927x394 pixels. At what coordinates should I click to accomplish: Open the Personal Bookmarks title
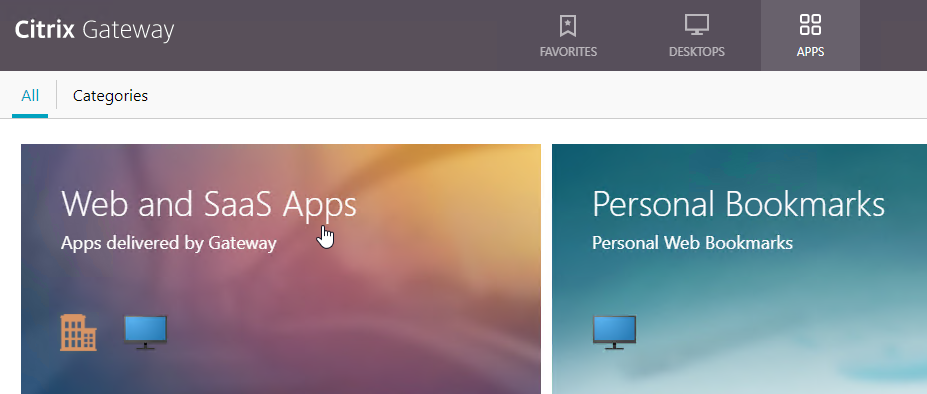click(738, 204)
